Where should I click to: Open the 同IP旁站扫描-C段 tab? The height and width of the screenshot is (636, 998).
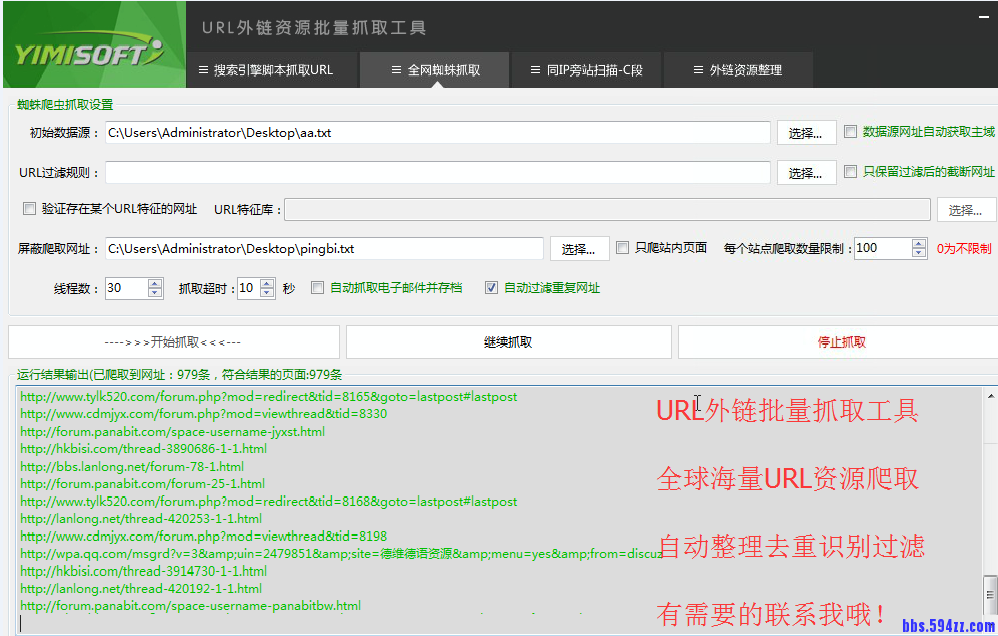point(586,70)
